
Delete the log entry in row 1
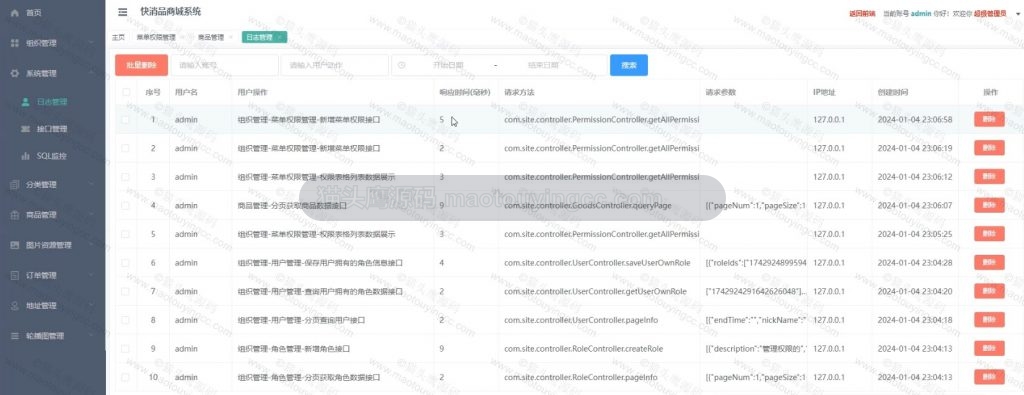[x=989, y=119]
